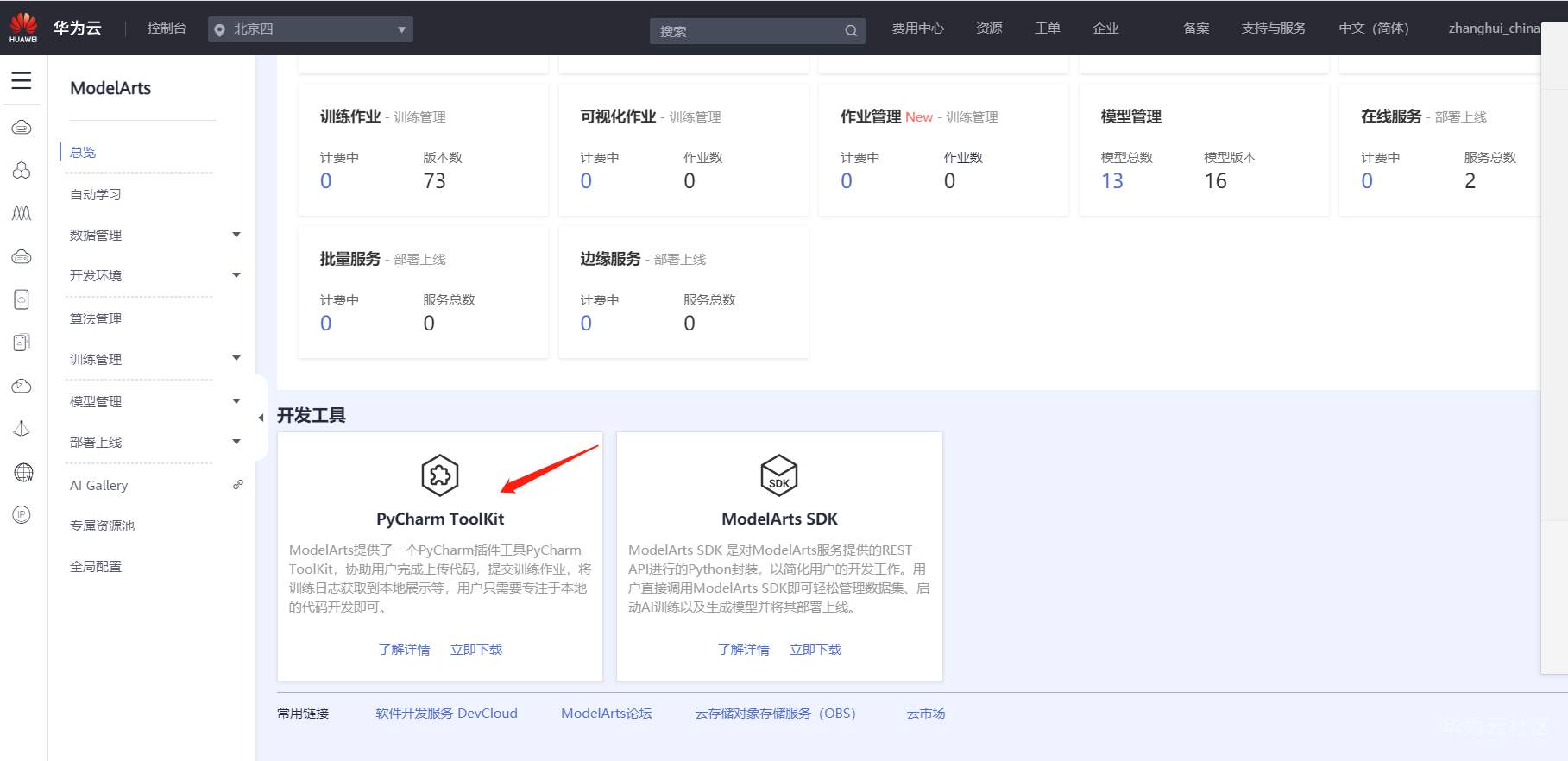Image resolution: width=1568 pixels, height=761 pixels.
Task: Click the AI Gallery external link icon
Action: pyautogui.click(x=238, y=485)
